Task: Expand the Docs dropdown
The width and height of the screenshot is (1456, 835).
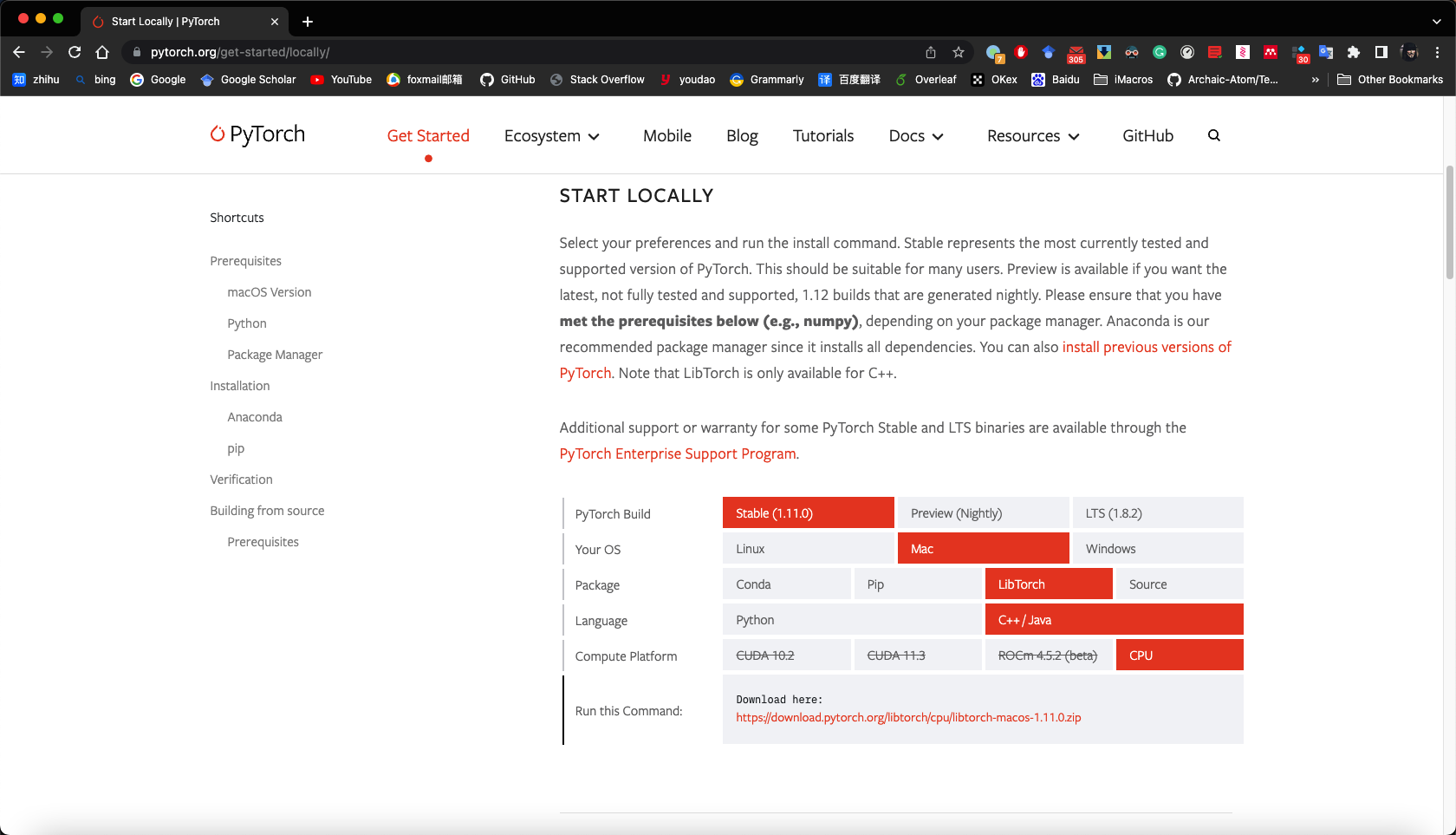Action: 916,135
